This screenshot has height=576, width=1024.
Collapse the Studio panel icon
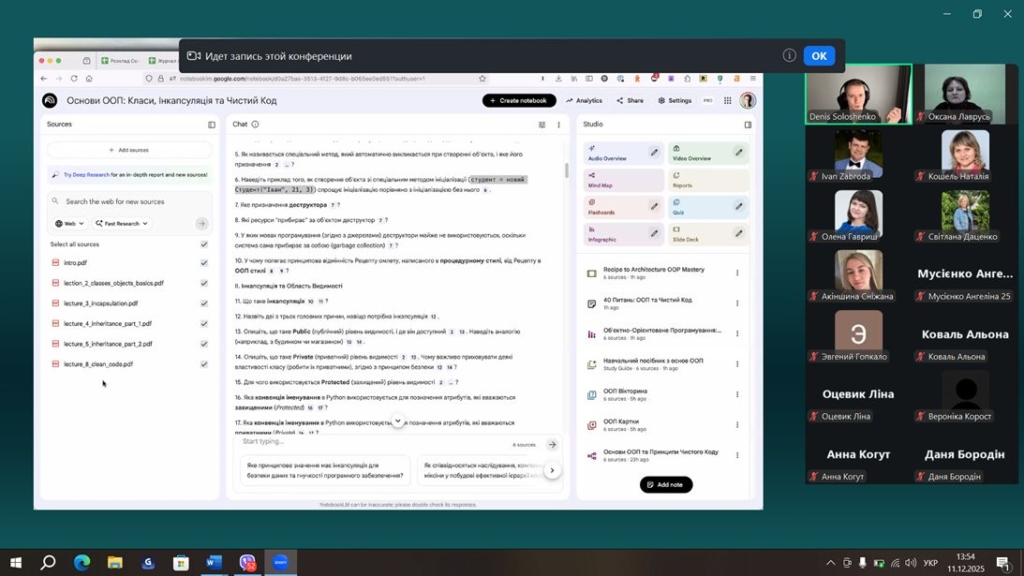(748, 125)
